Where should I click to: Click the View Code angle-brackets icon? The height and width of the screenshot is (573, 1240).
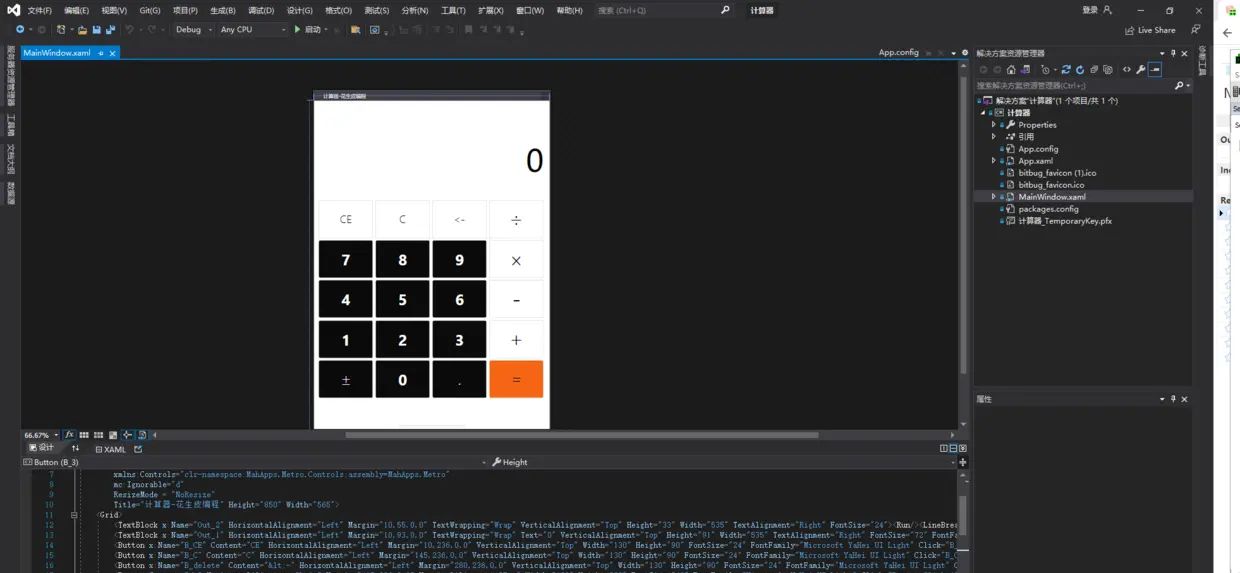click(1126, 70)
